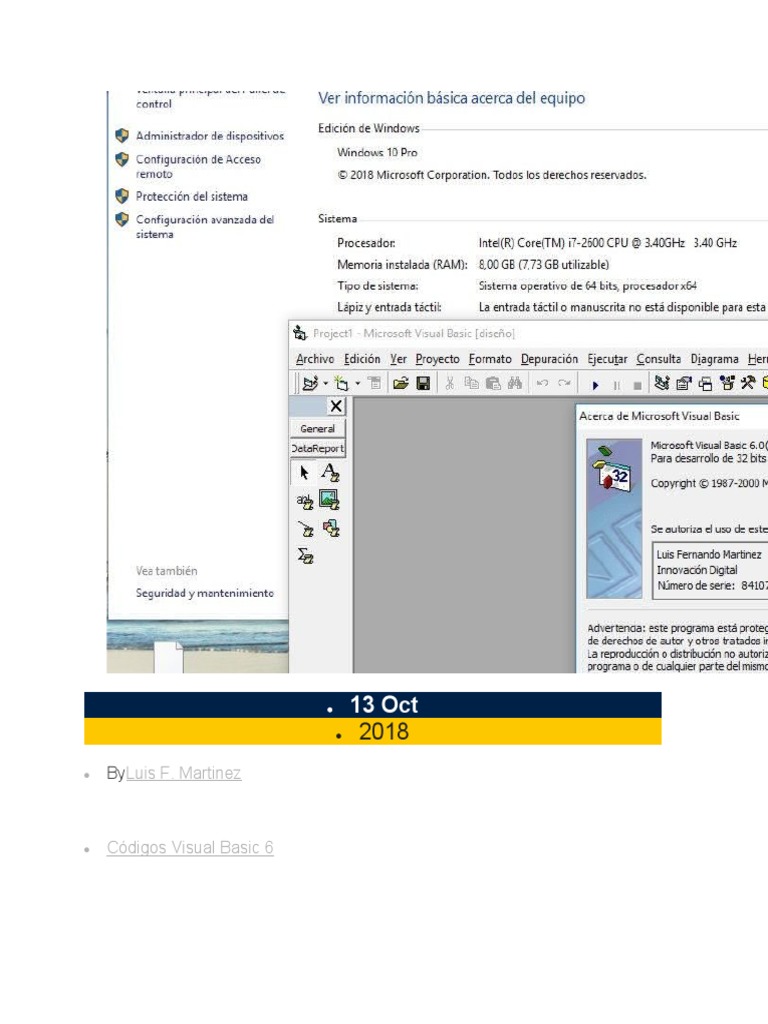Switch to the General toolbox tab
Image resolution: width=768 pixels, height=1024 pixels.
click(317, 428)
